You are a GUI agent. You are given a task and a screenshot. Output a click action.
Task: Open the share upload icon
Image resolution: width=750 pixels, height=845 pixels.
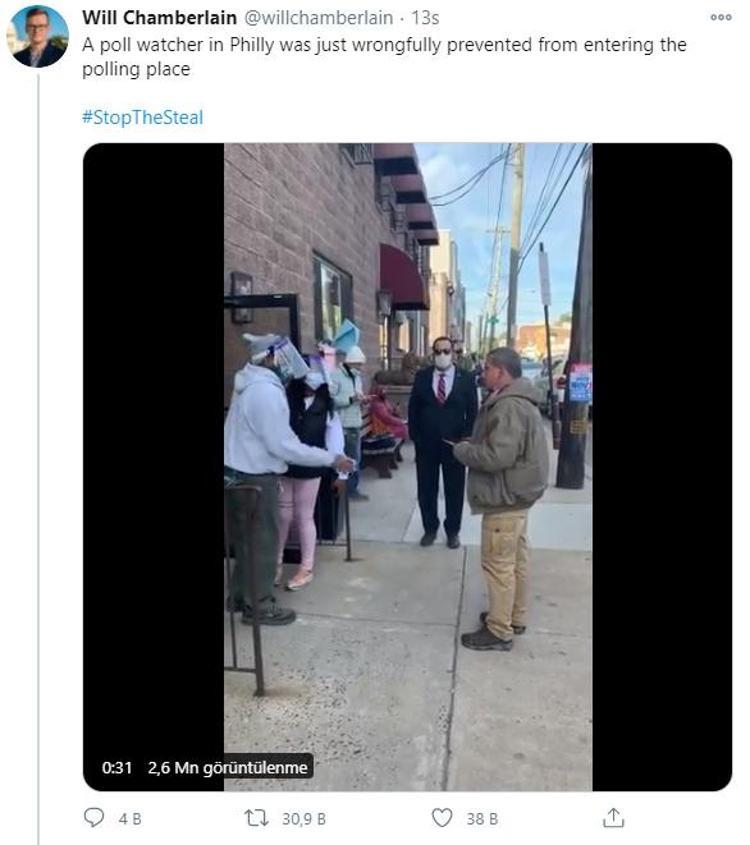tap(613, 818)
